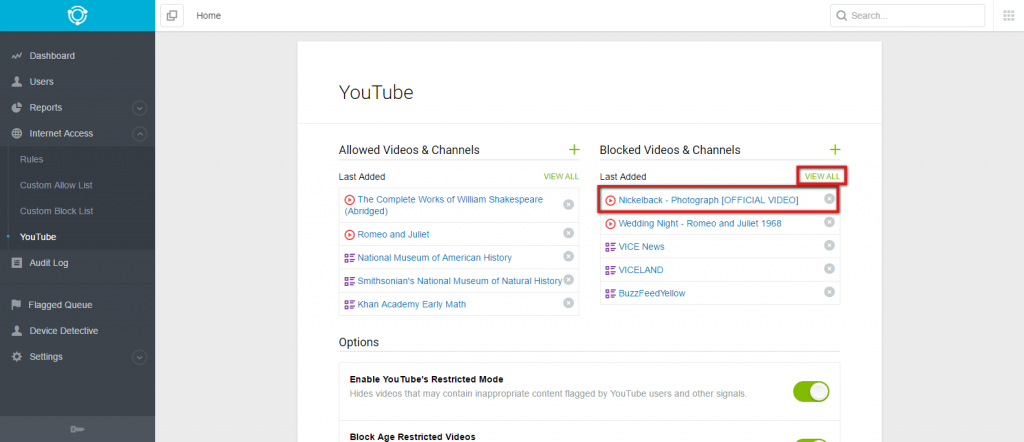
Task: Remove Wedding Night - Romeo and Juliet 1968
Action: (x=829, y=222)
